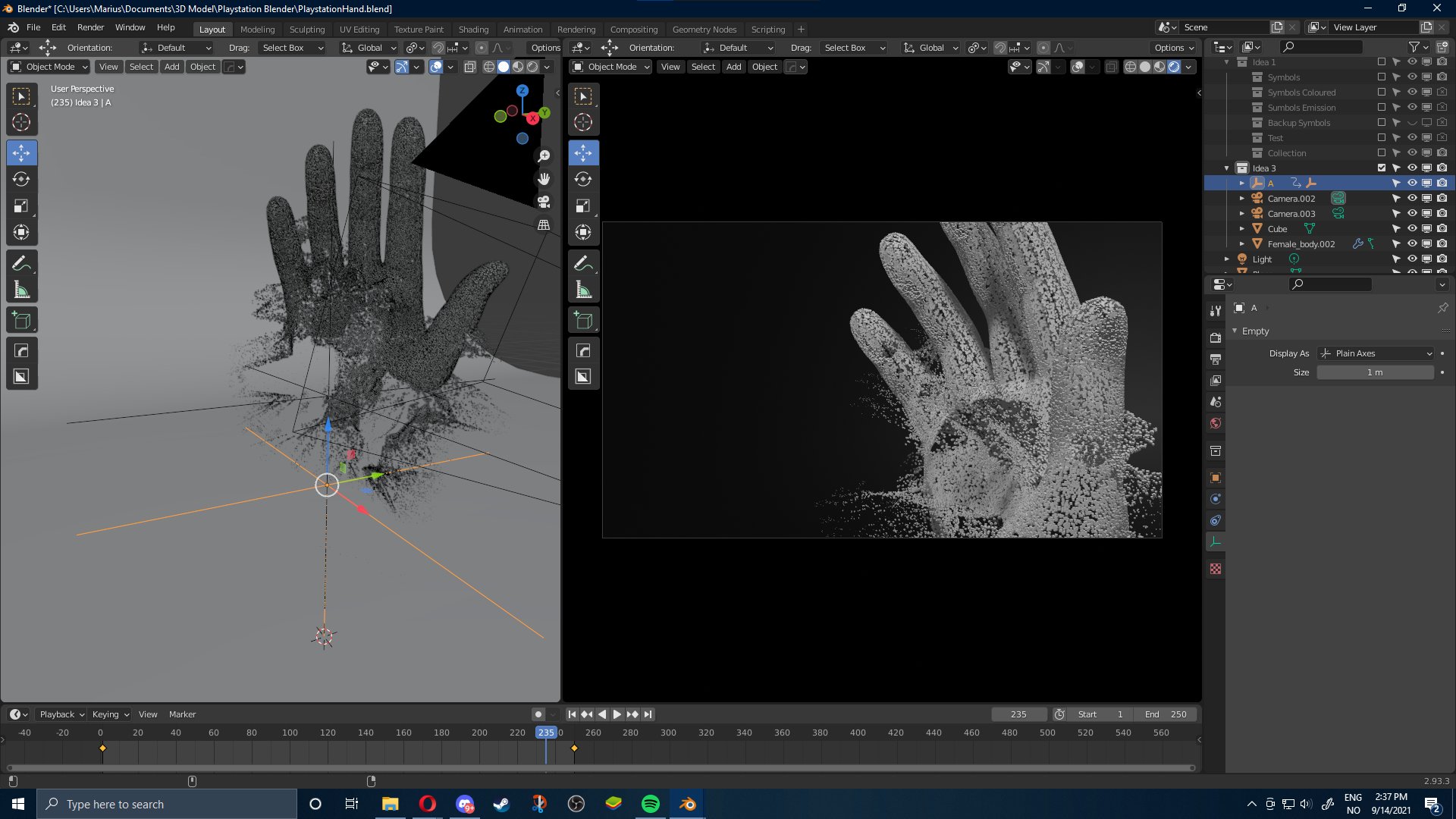Click the End frame 250 field
Viewport: 1456px width, 819px height.
tap(1166, 714)
